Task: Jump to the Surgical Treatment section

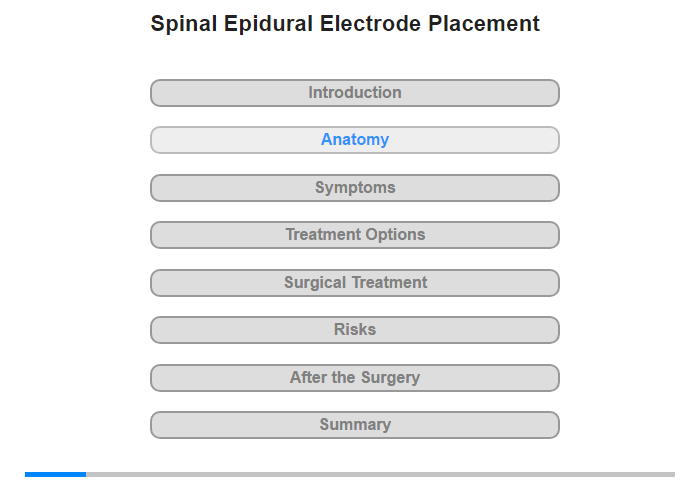Action: (x=354, y=283)
